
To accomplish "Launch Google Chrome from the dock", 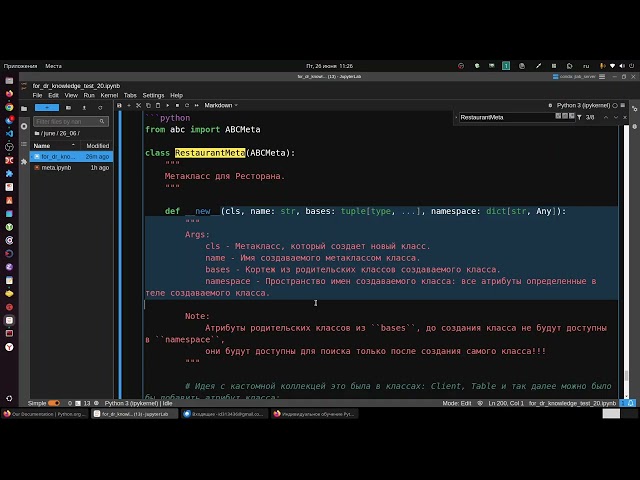I will 9,107.
